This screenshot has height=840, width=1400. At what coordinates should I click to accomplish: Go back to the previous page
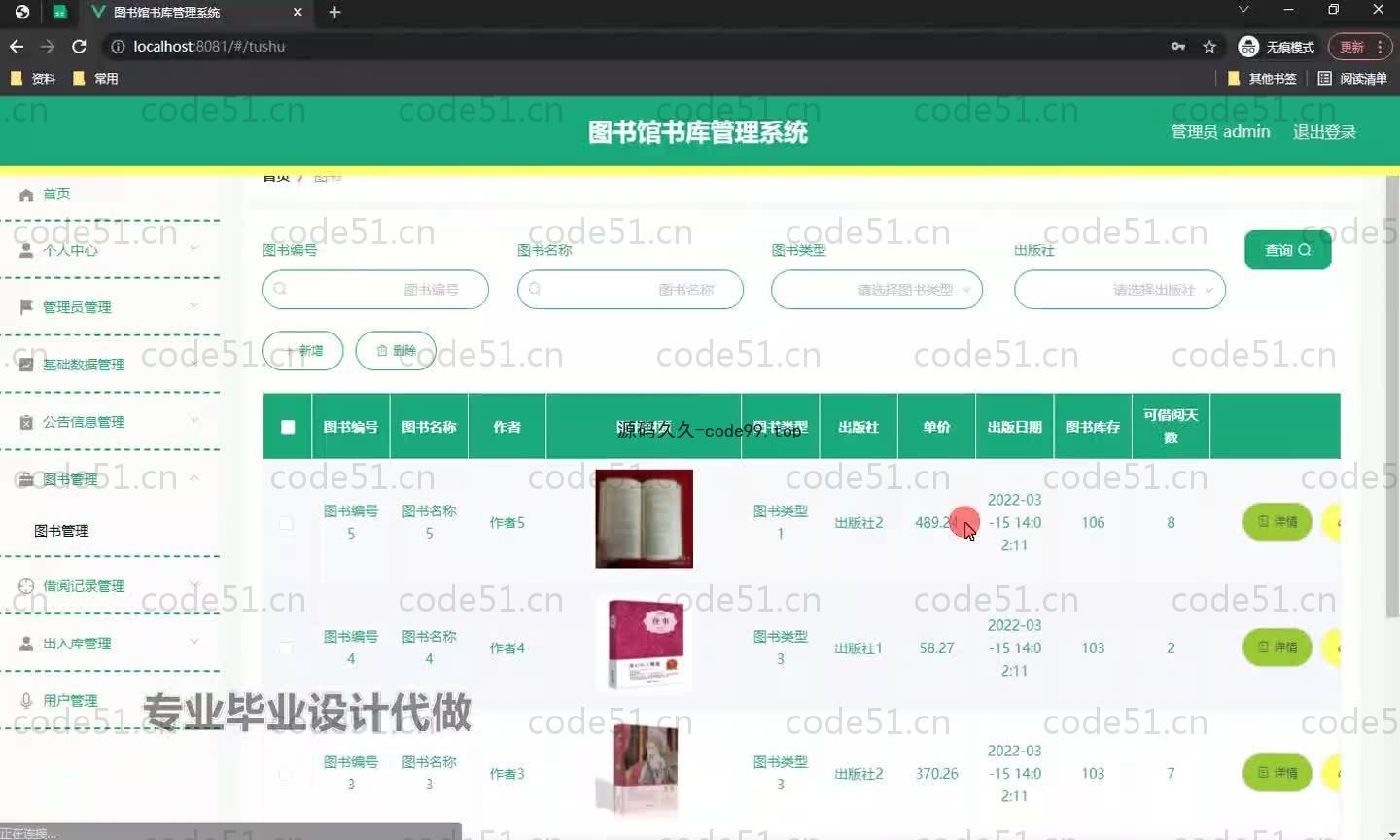point(17,46)
